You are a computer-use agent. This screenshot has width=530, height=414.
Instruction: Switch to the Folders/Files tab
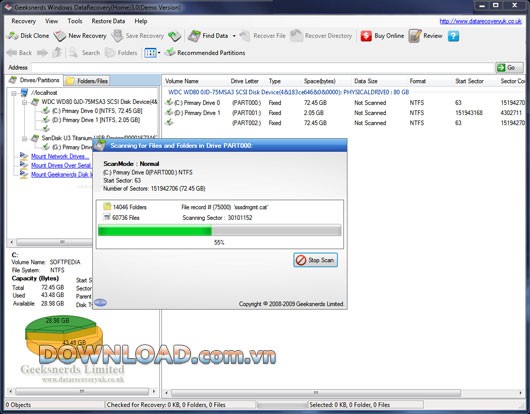click(x=87, y=81)
